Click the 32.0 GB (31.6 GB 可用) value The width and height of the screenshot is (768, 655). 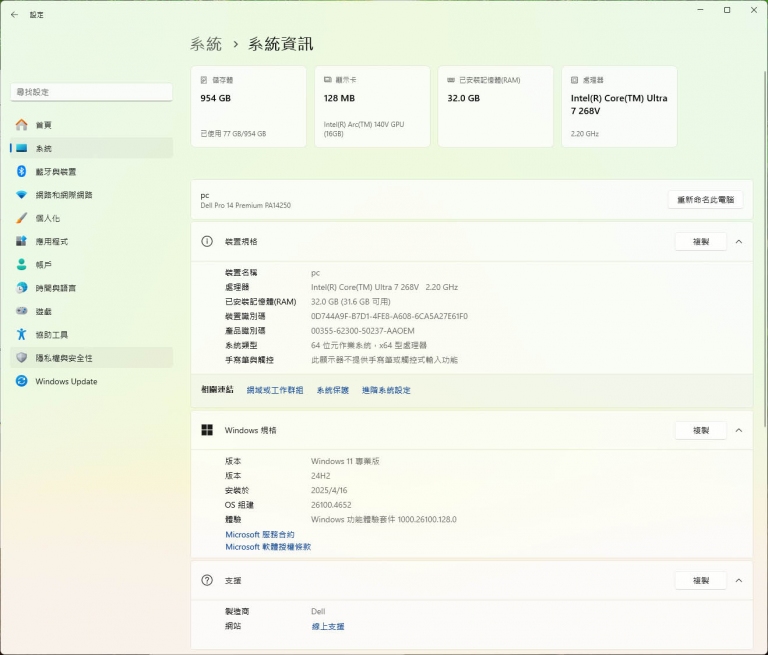[x=351, y=302]
